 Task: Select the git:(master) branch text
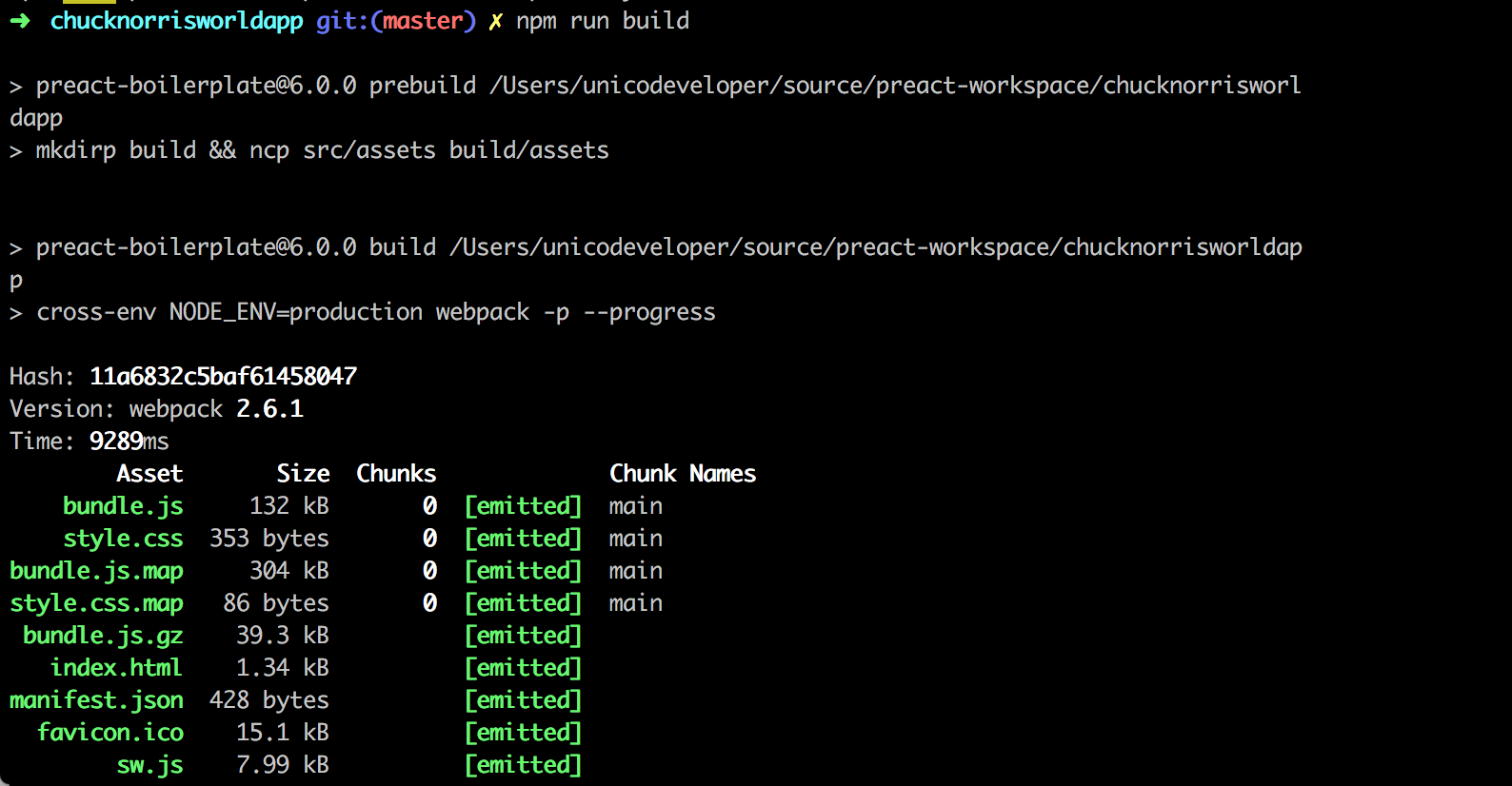(x=395, y=21)
